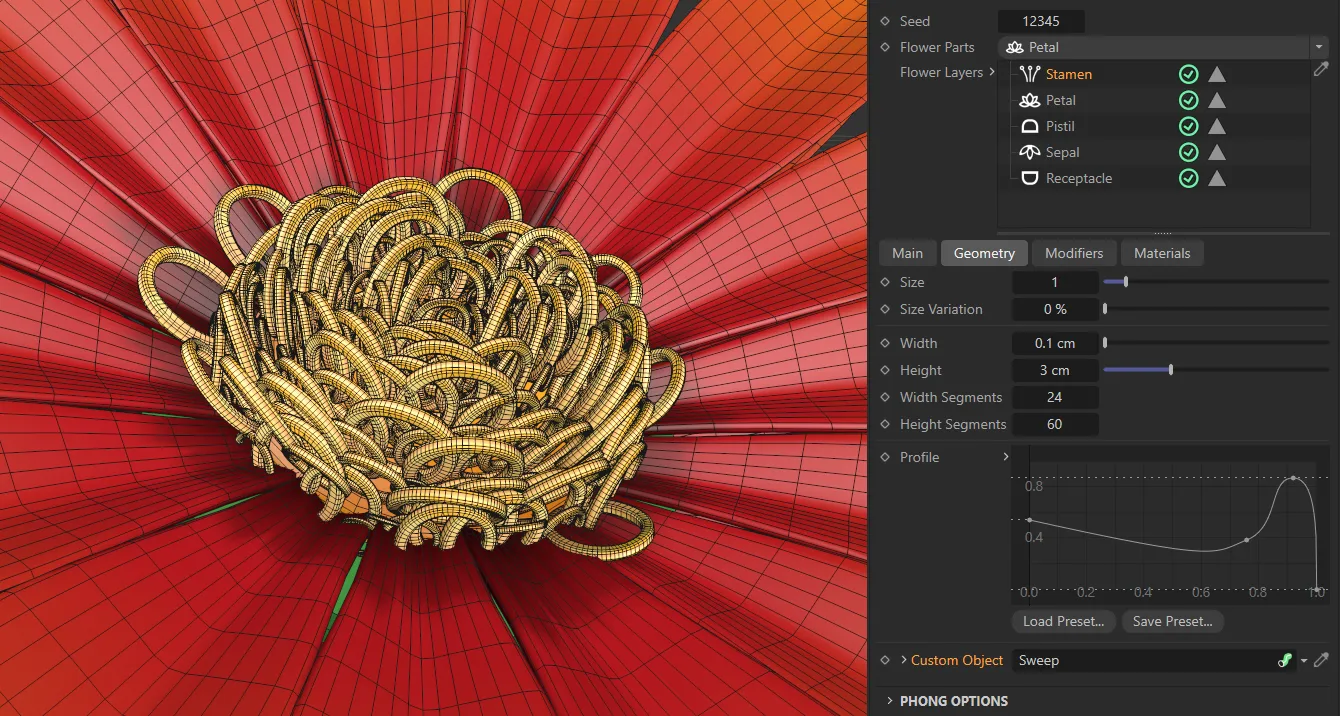Switch to the Modifiers tab
This screenshot has height=716, width=1340.
[1074, 253]
